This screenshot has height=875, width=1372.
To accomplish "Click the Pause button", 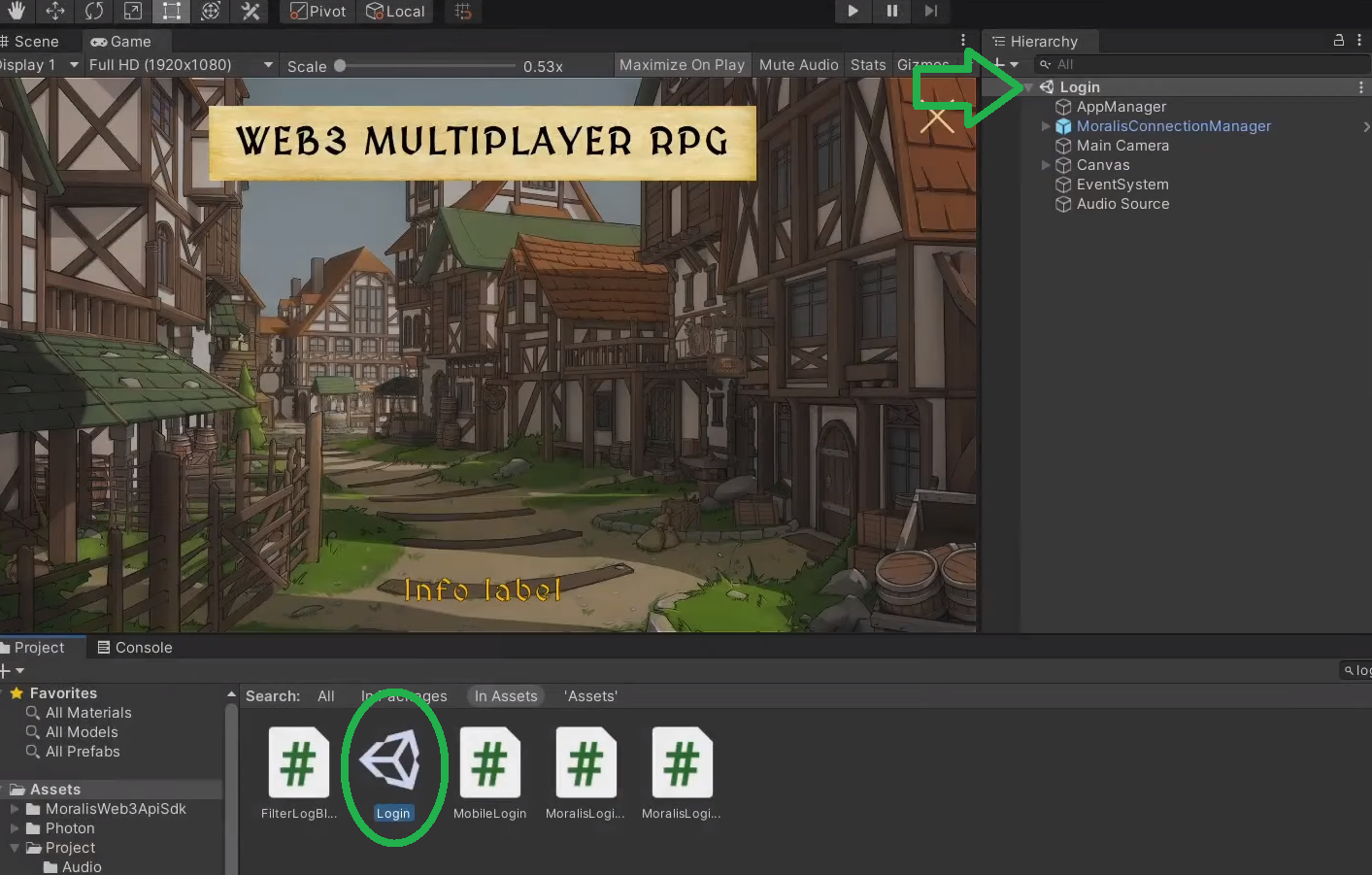I will (891, 12).
